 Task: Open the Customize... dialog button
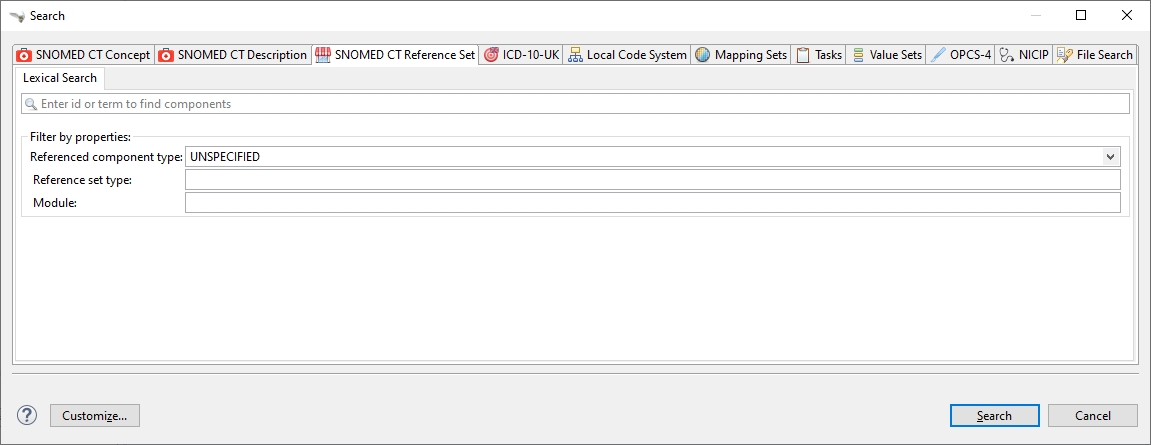pos(94,416)
